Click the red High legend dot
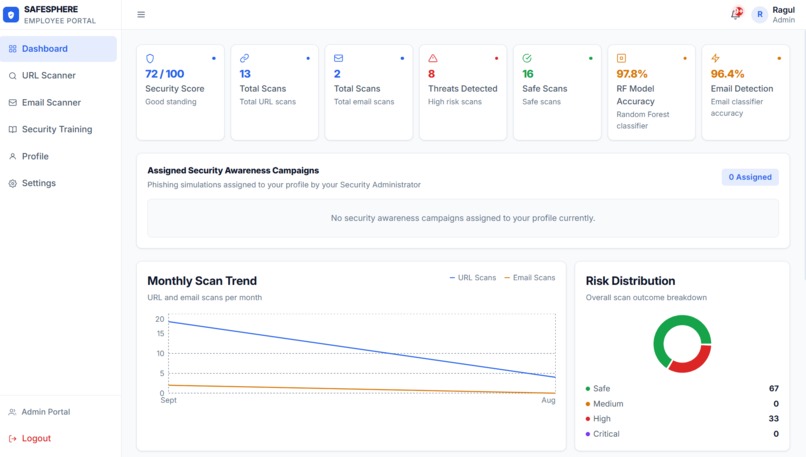This screenshot has height=457, width=806. click(x=588, y=419)
